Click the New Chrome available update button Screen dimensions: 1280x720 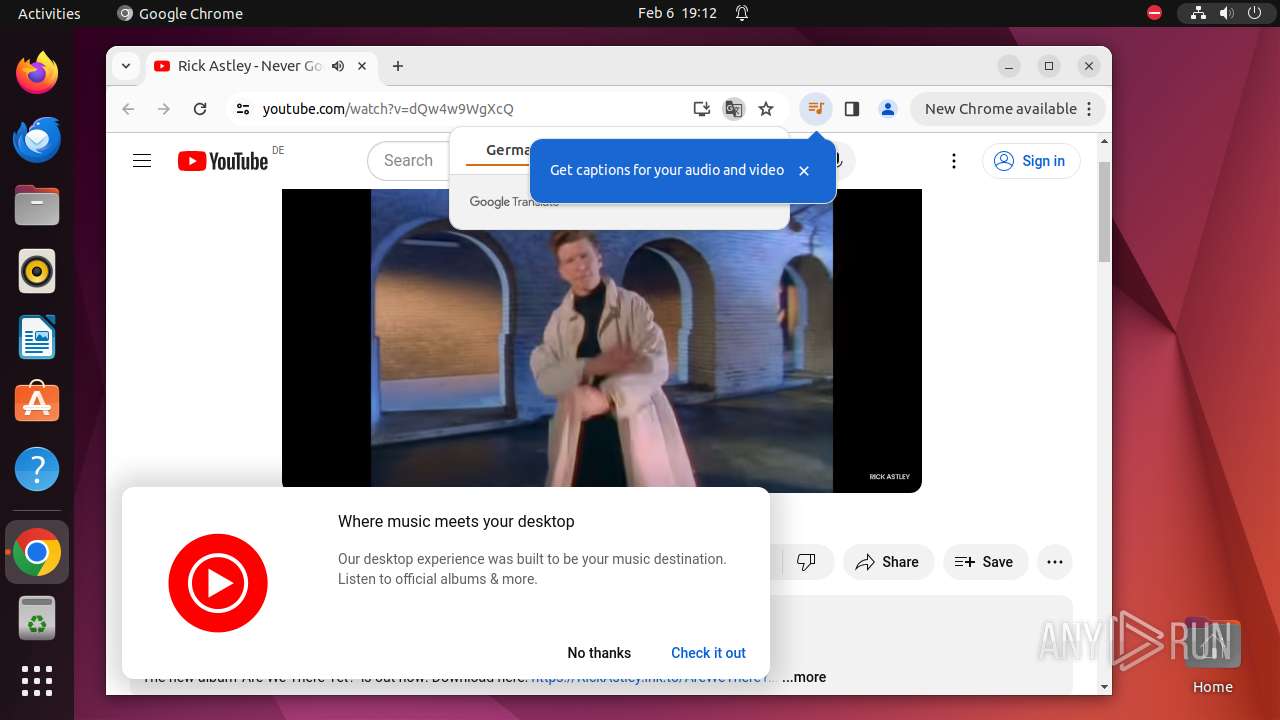click(x=1008, y=109)
